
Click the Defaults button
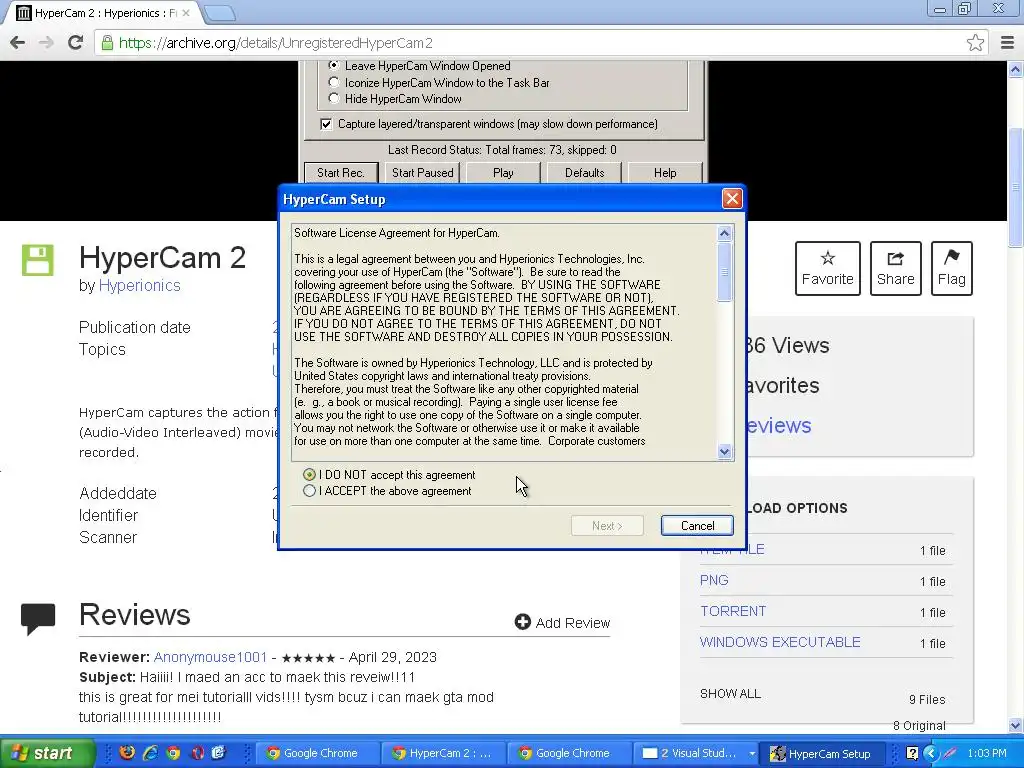584,173
